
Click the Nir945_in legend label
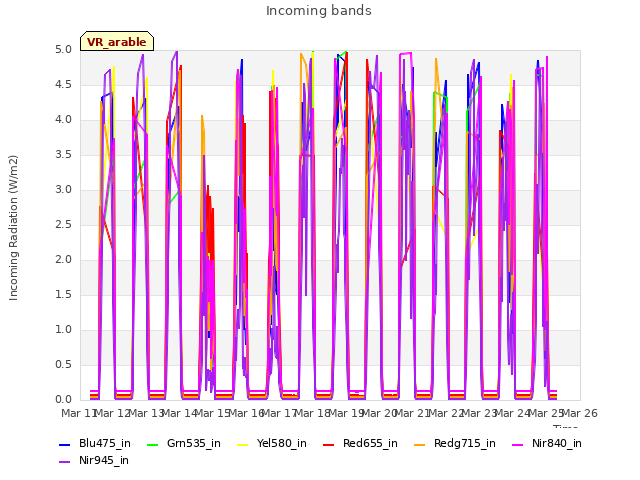pos(104,460)
